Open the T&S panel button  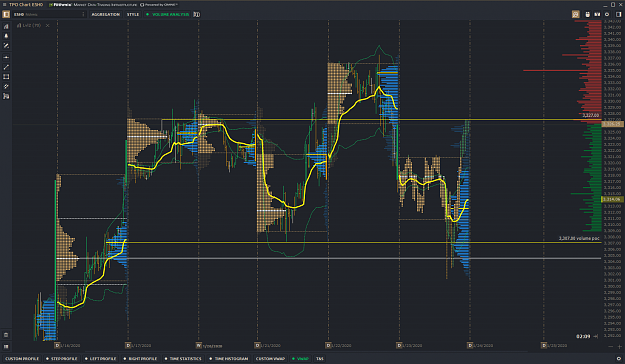tap(320, 359)
